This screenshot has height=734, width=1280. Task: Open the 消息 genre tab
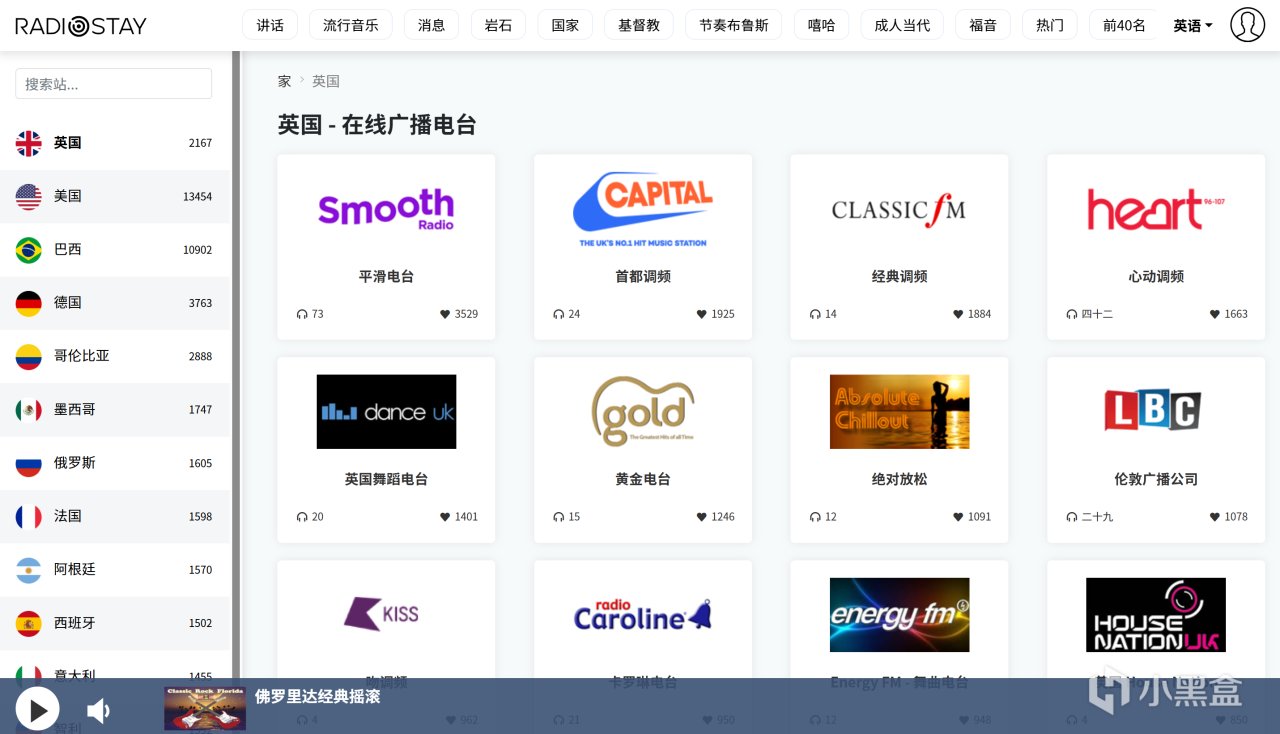[x=432, y=25]
